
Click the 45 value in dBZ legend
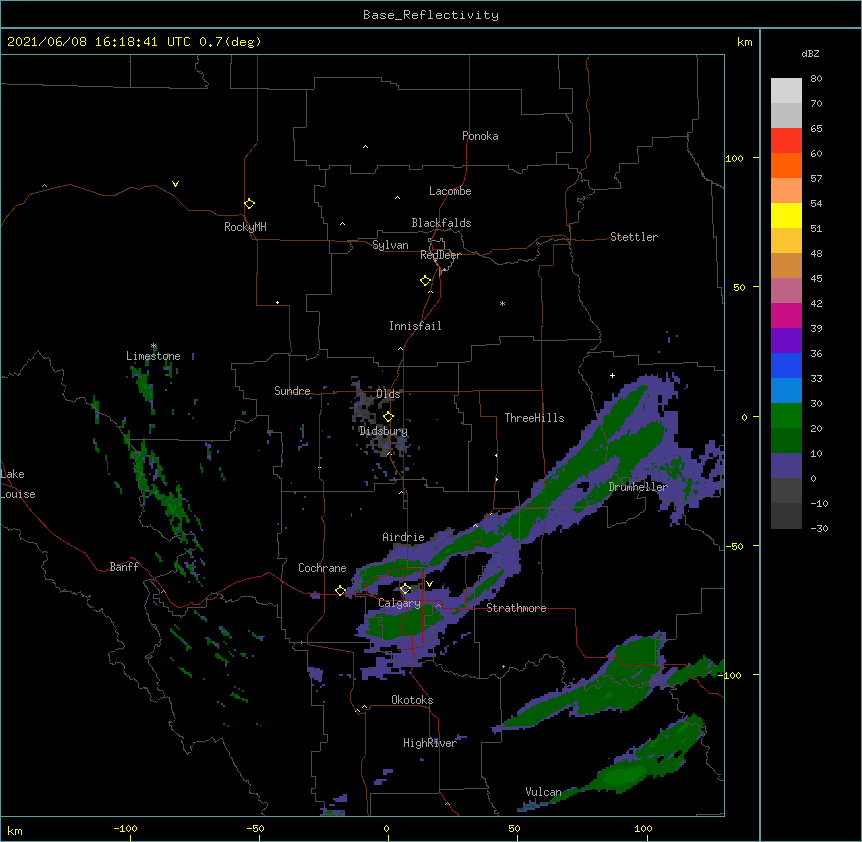(x=816, y=279)
